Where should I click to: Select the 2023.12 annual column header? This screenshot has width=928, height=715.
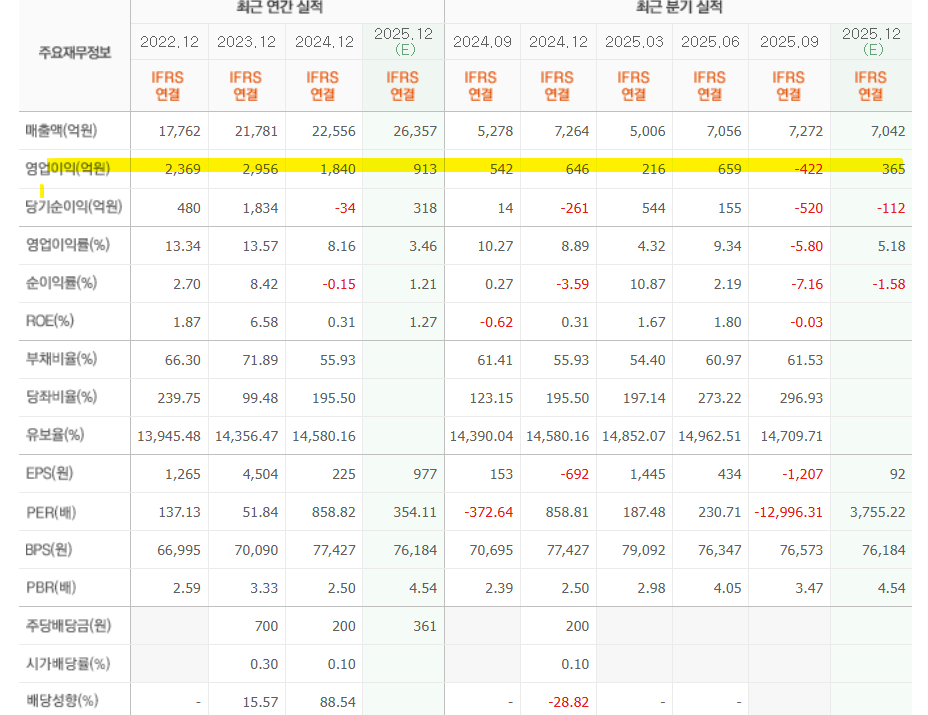tap(246, 42)
